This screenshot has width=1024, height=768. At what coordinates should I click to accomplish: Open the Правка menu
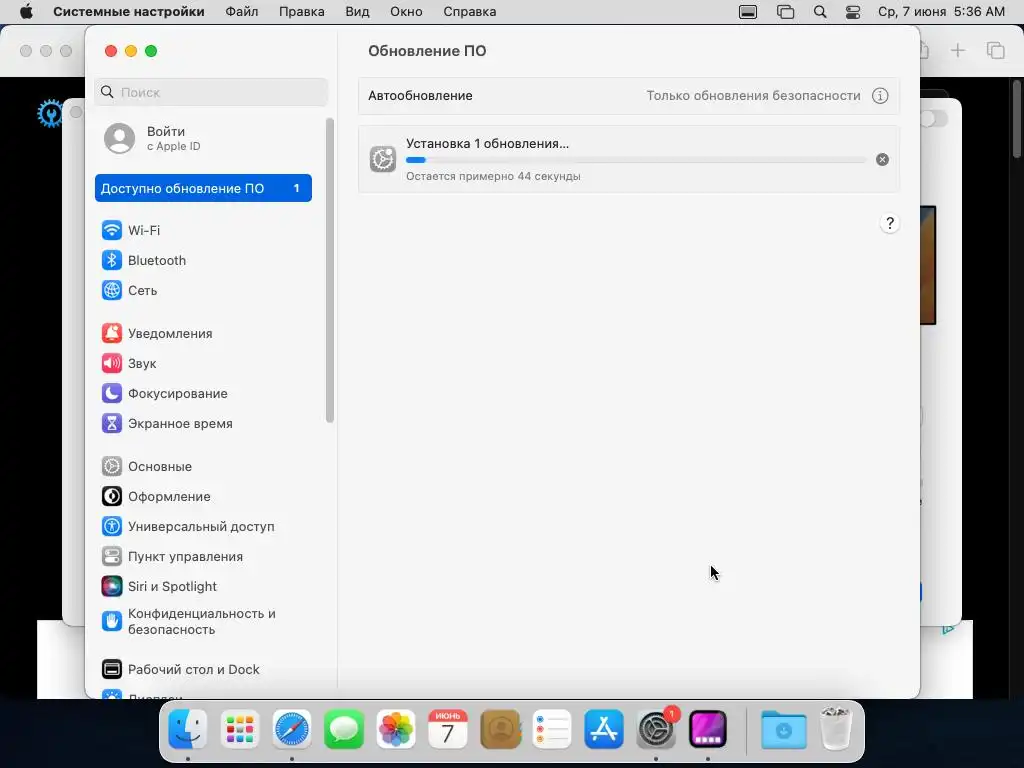pyautogui.click(x=302, y=12)
